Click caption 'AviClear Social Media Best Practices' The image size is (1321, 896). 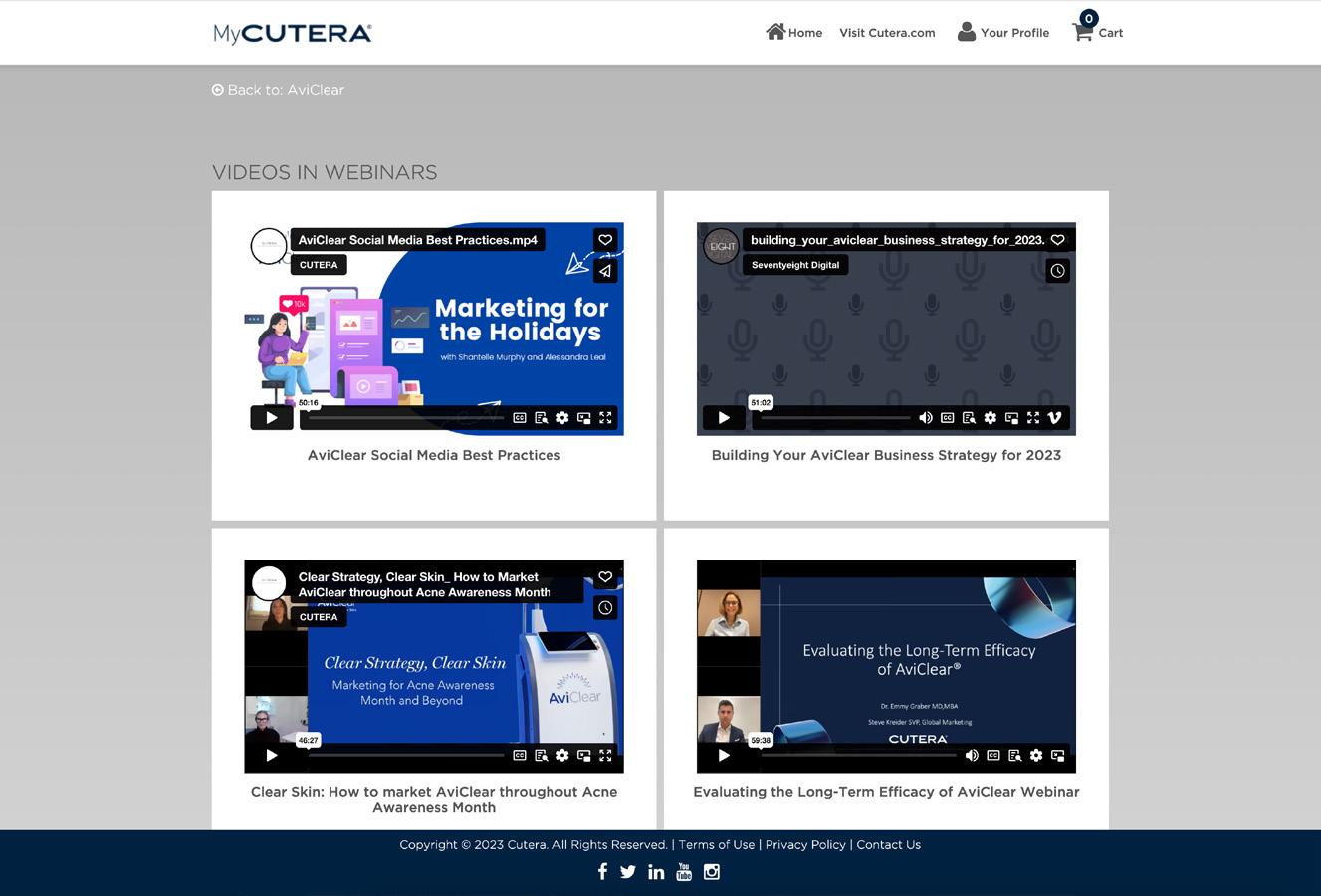click(434, 455)
